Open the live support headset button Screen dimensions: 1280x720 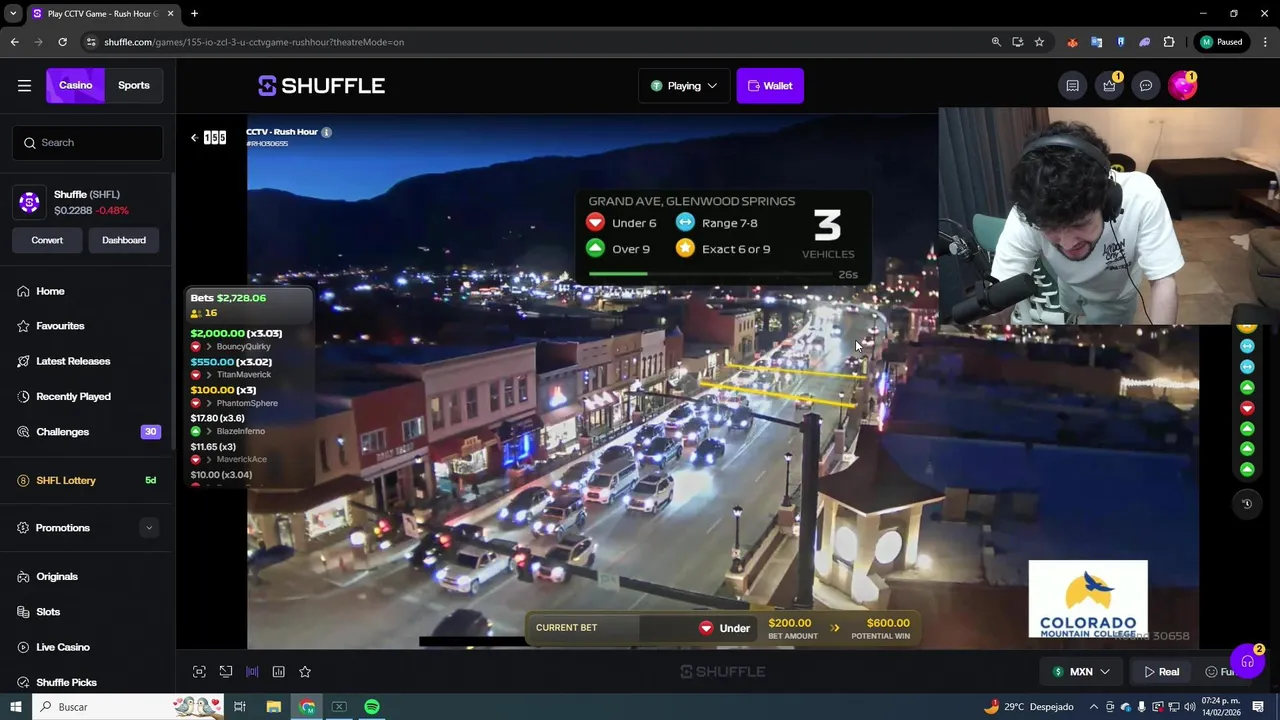click(1247, 661)
